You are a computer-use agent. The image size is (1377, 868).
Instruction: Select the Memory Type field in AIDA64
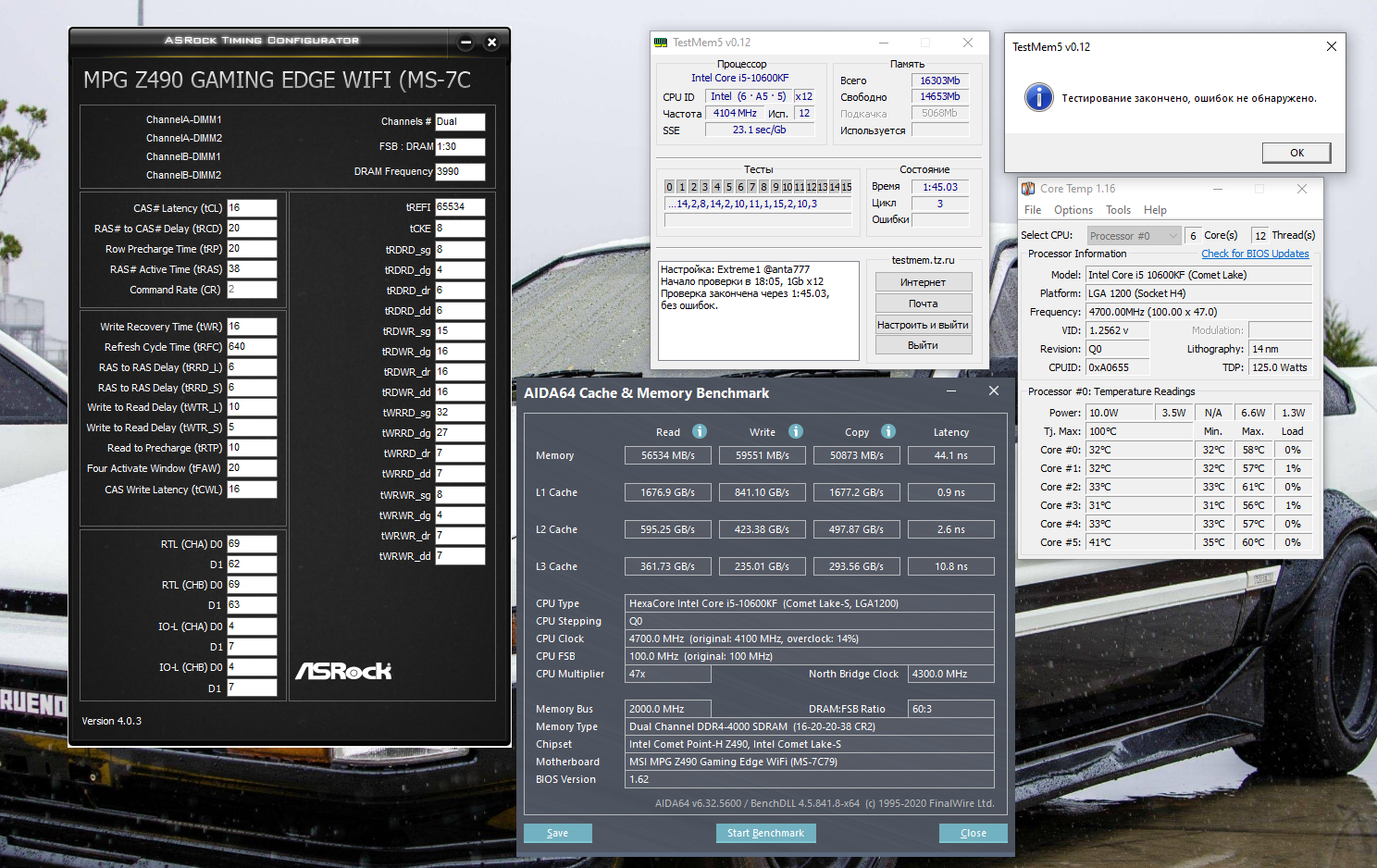click(x=810, y=726)
